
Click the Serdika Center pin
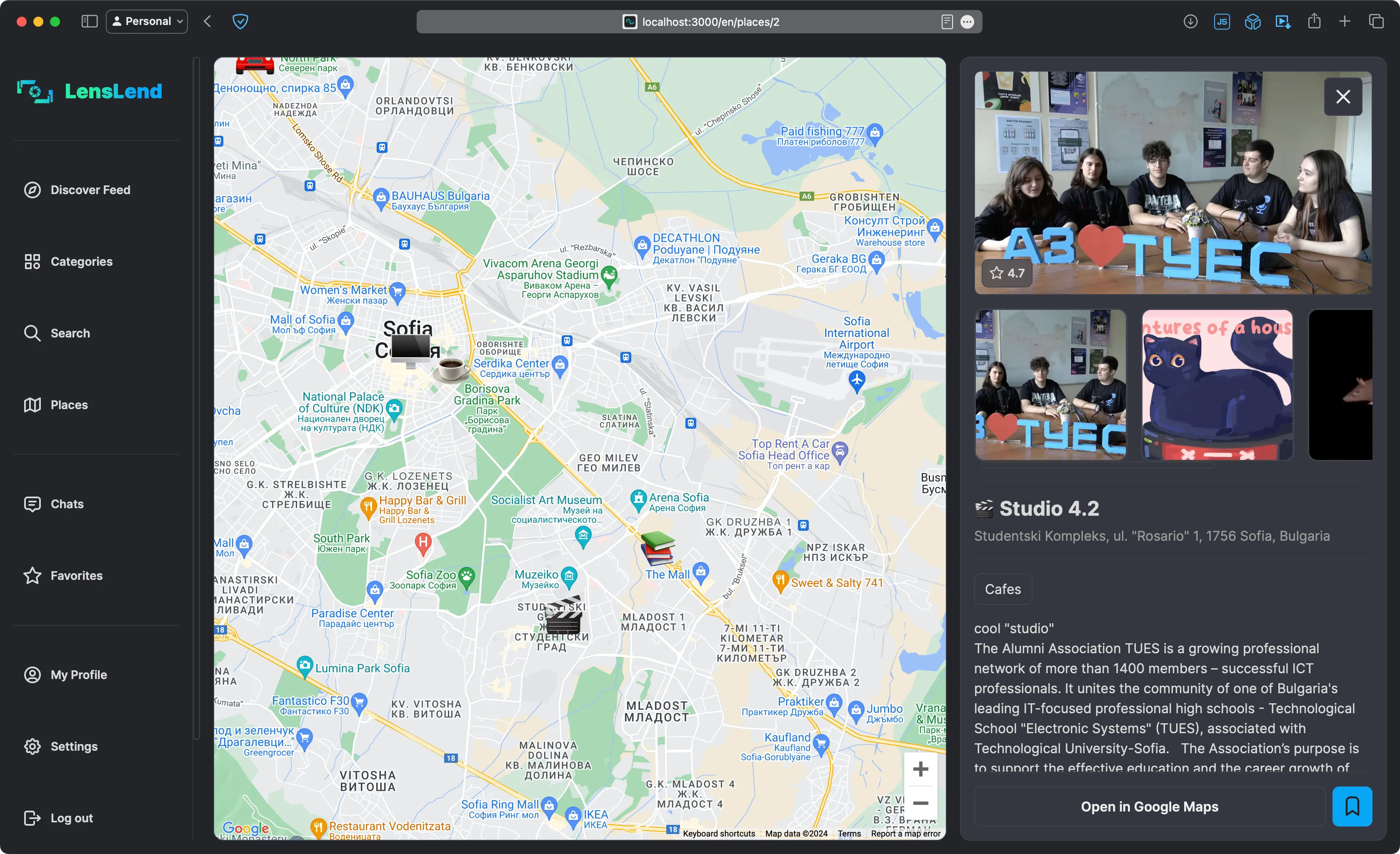coord(560,366)
